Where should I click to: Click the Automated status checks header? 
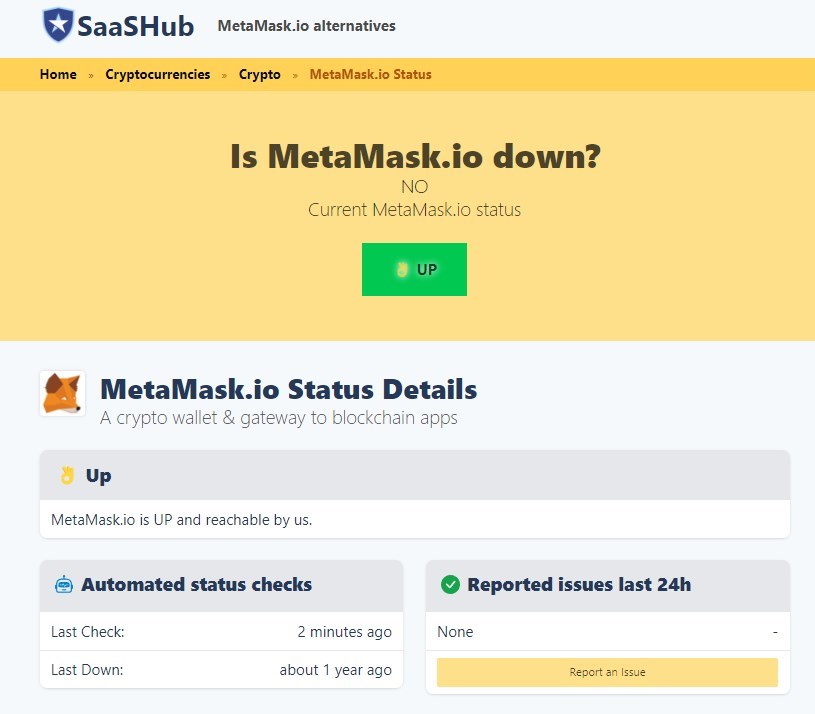221,585
